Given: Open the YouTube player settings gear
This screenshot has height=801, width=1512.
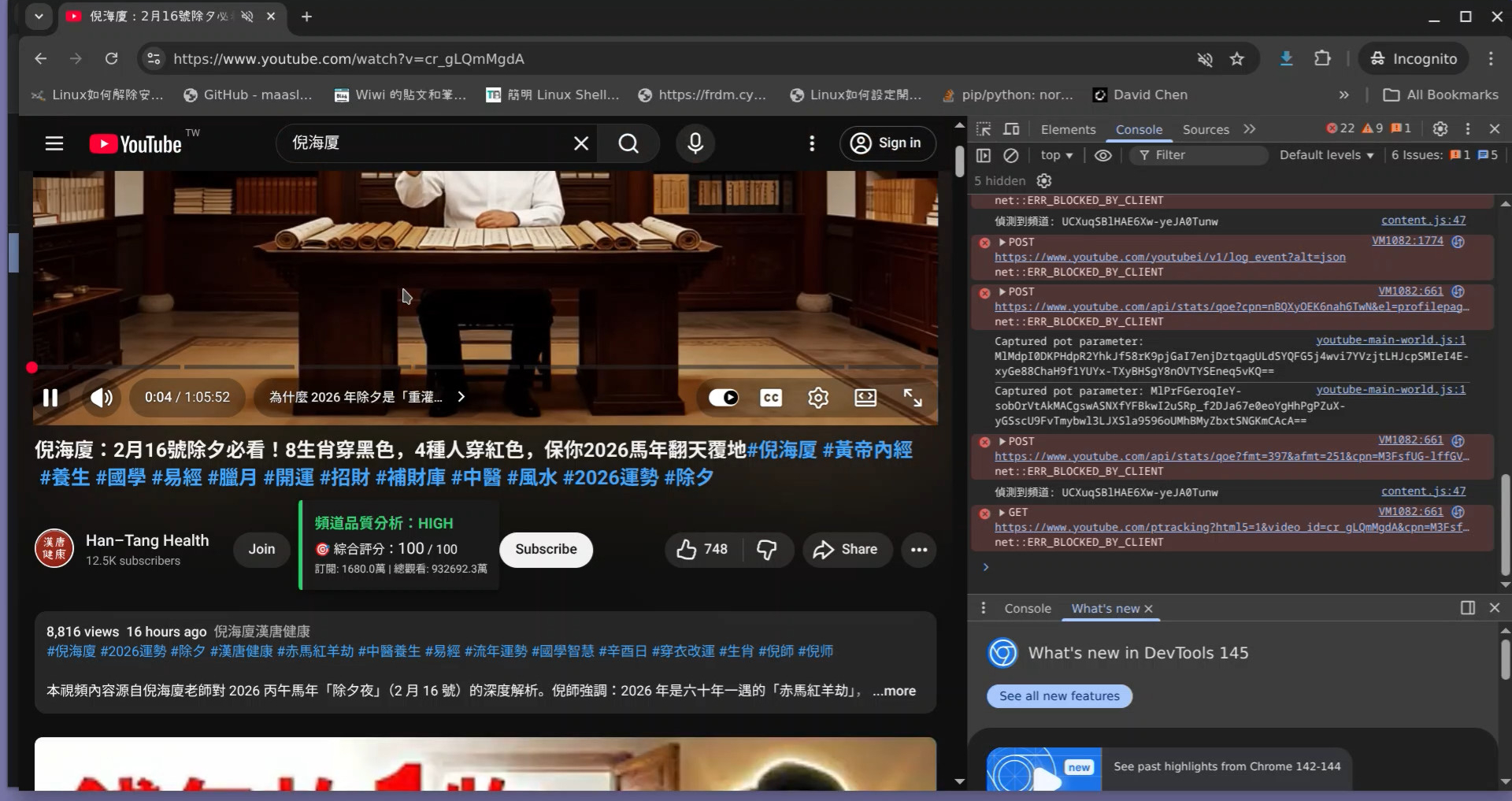Looking at the screenshot, I should coord(818,398).
